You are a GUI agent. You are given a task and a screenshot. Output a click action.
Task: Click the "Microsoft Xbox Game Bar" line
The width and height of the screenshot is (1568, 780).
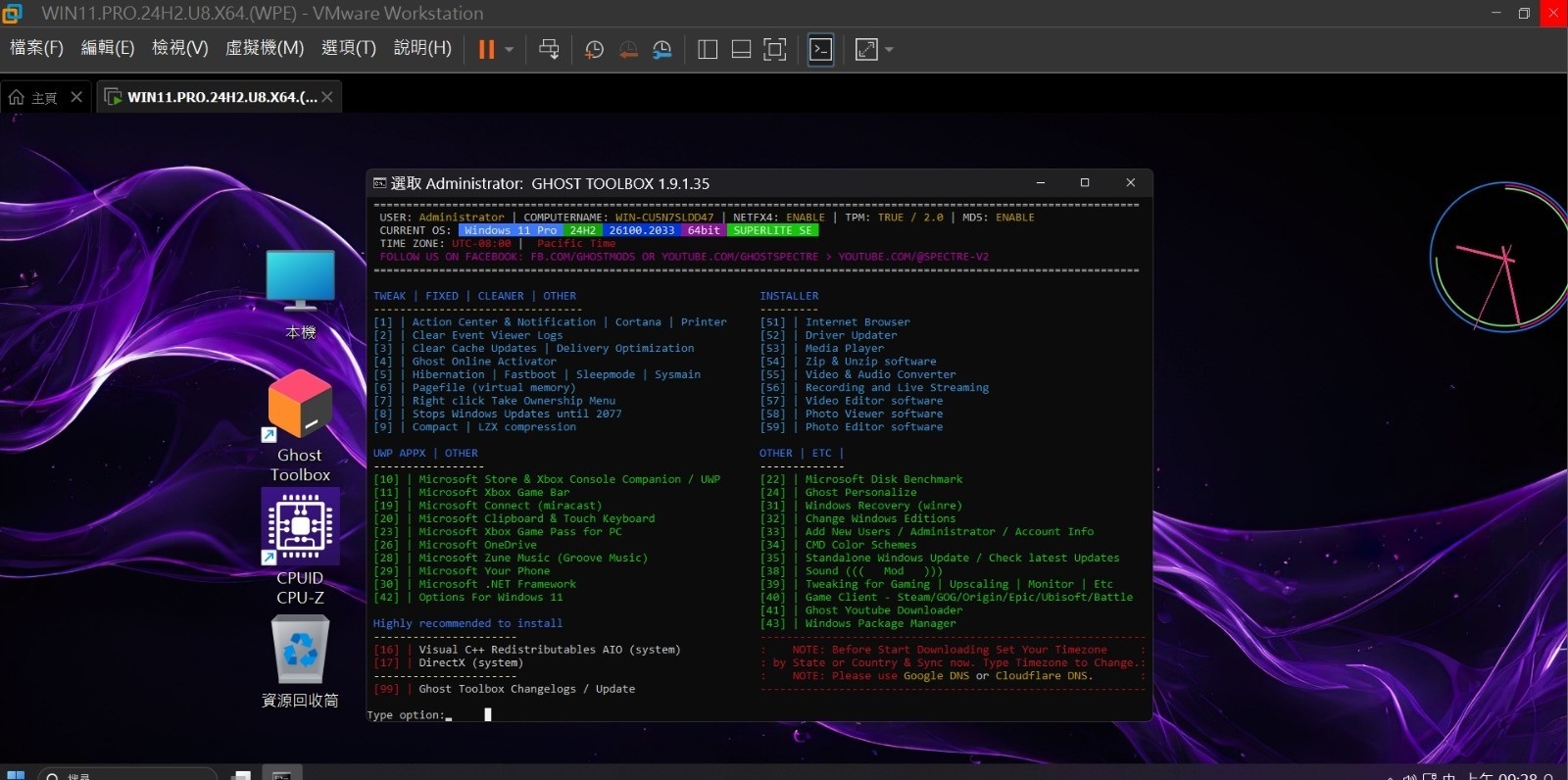tap(494, 493)
